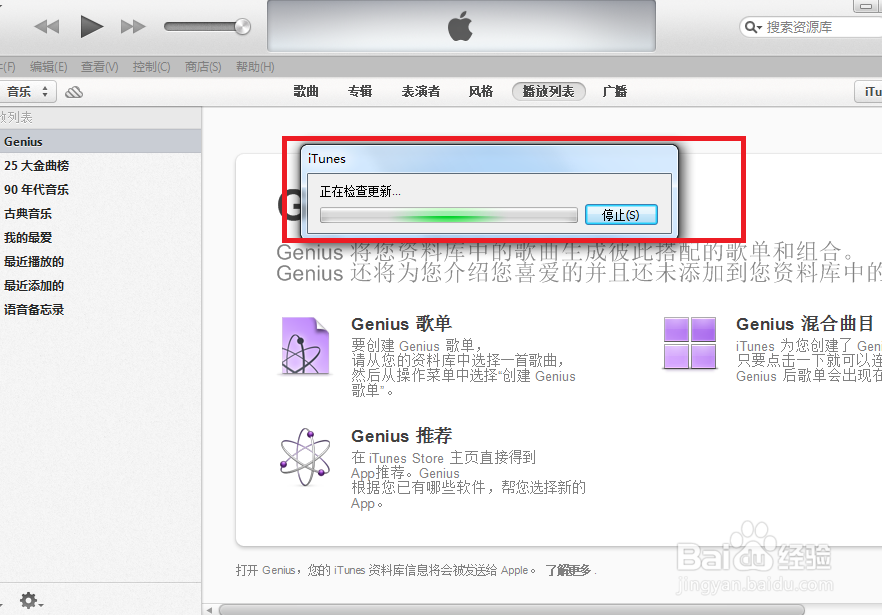Open the 控制(C) menu
Image resolution: width=882 pixels, height=615 pixels.
(151, 67)
